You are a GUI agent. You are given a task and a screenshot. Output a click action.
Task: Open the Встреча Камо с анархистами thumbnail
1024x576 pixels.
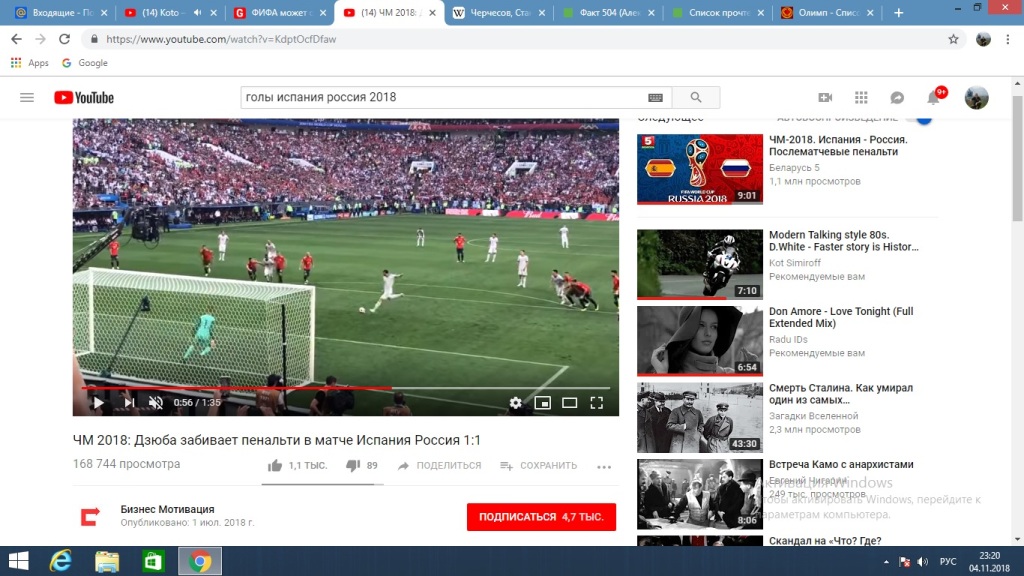pyautogui.click(x=699, y=494)
